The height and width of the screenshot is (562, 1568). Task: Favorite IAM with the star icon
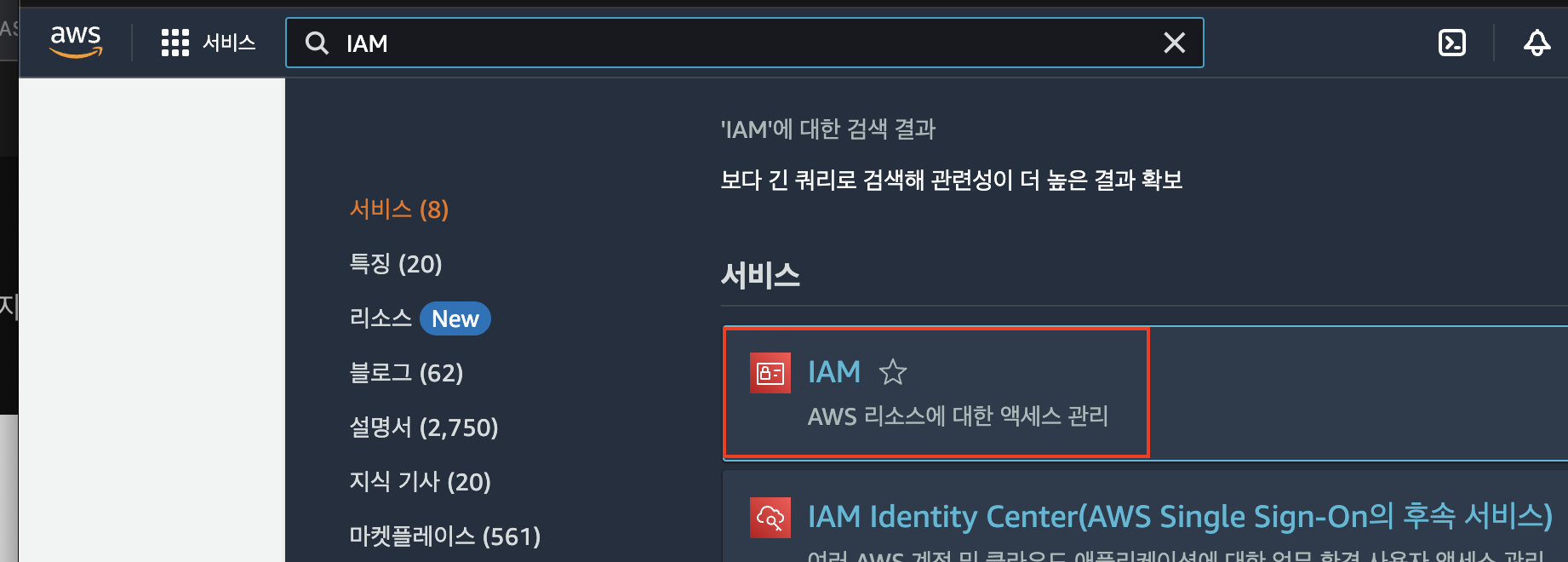[893, 372]
